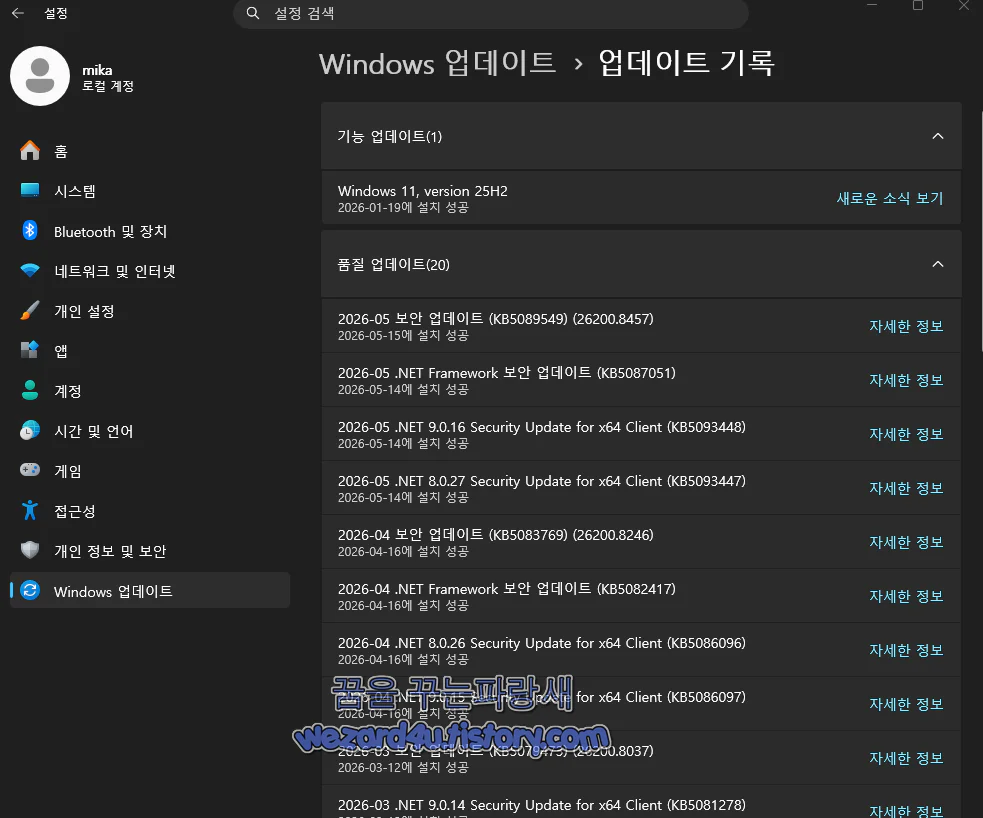Click the Time and language globe icon

click(x=29, y=431)
